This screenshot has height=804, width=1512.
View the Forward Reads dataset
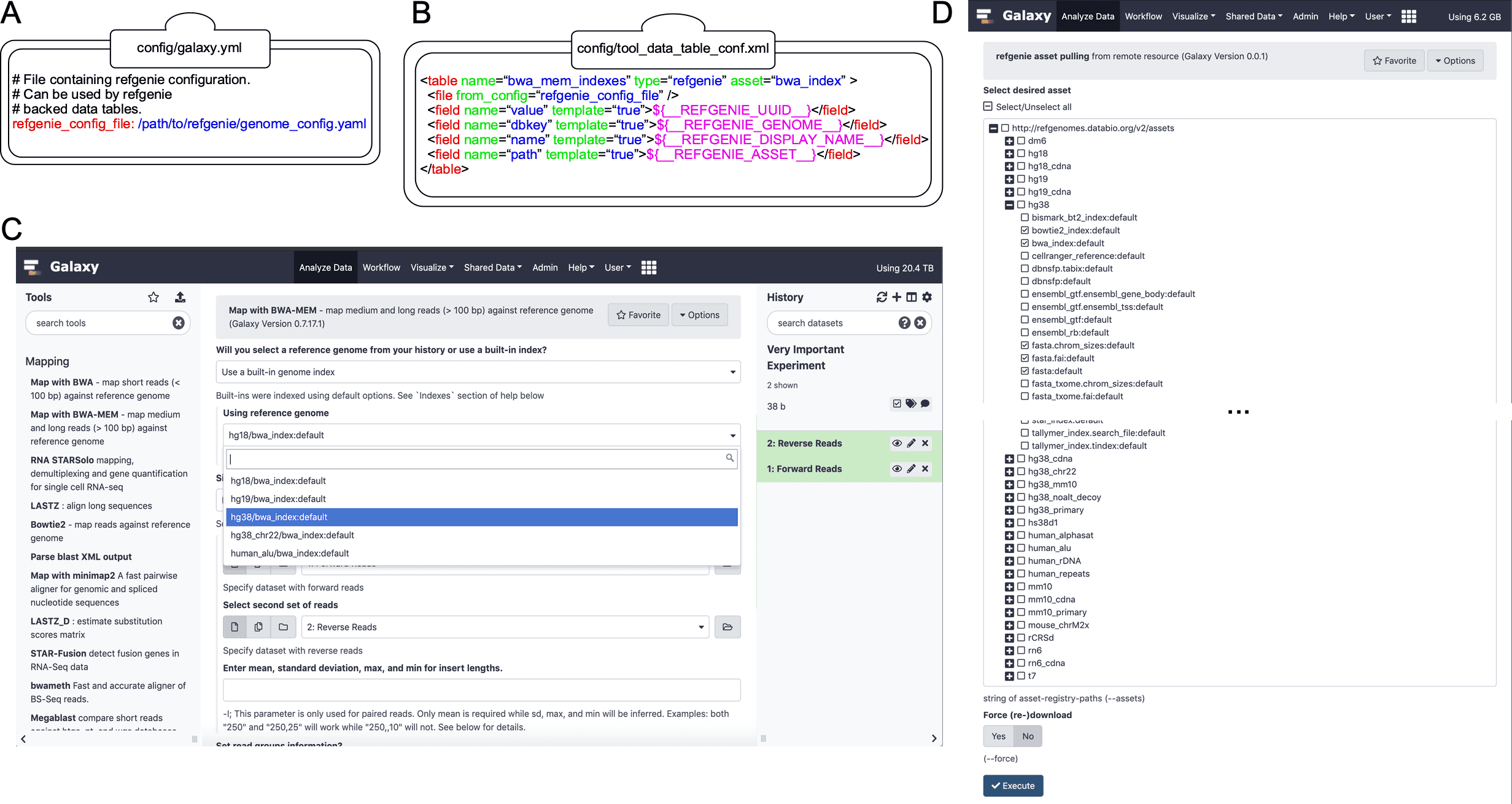coord(897,469)
